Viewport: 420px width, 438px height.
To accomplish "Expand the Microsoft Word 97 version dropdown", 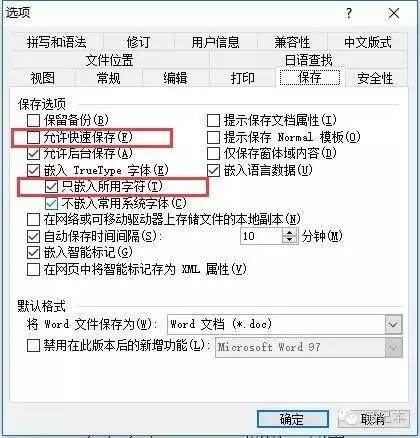I will click(393, 347).
